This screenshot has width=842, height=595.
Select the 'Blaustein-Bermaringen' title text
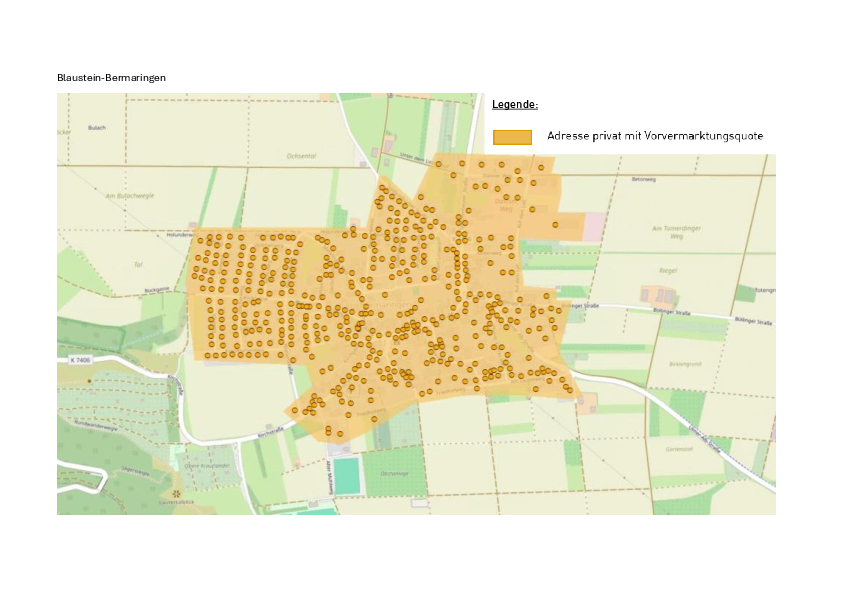click(x=111, y=78)
